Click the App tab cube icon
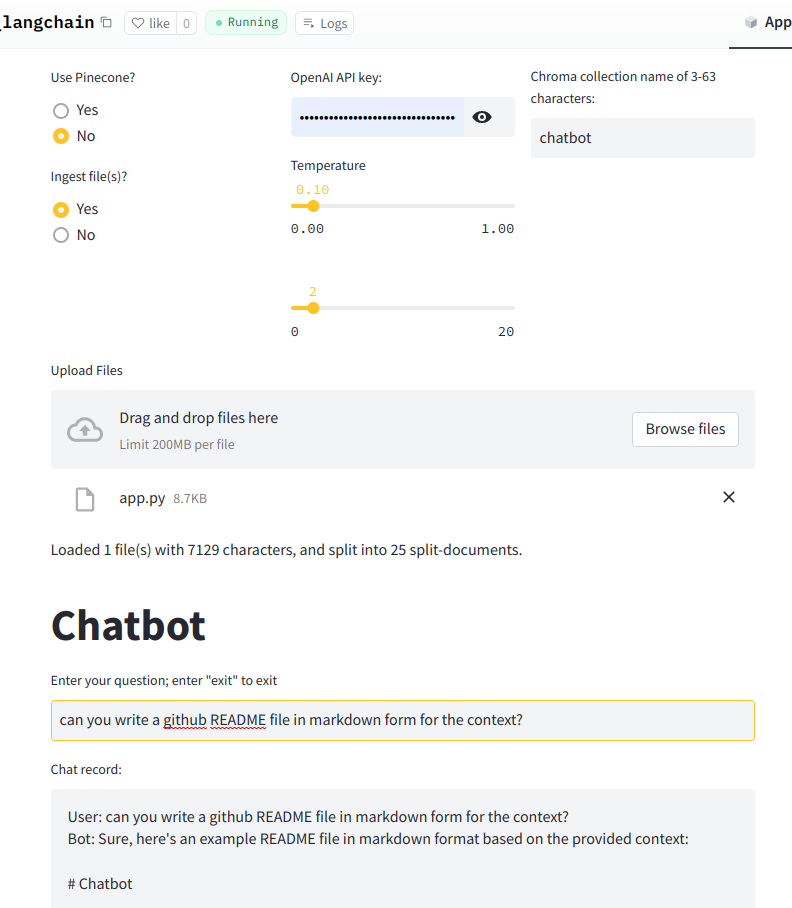Screen dimensions: 792x908 pyautogui.click(x=751, y=22)
